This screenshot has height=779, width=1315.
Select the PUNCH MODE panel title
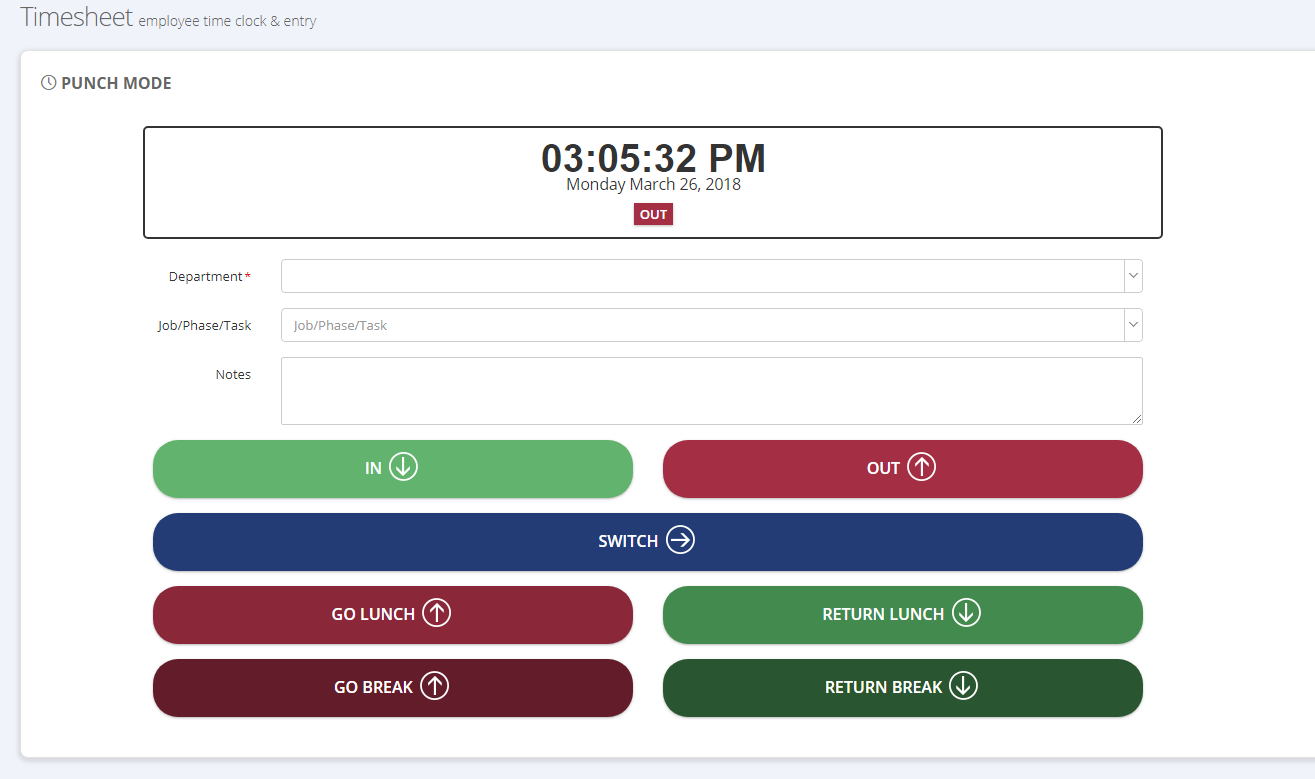pyautogui.click(x=116, y=83)
